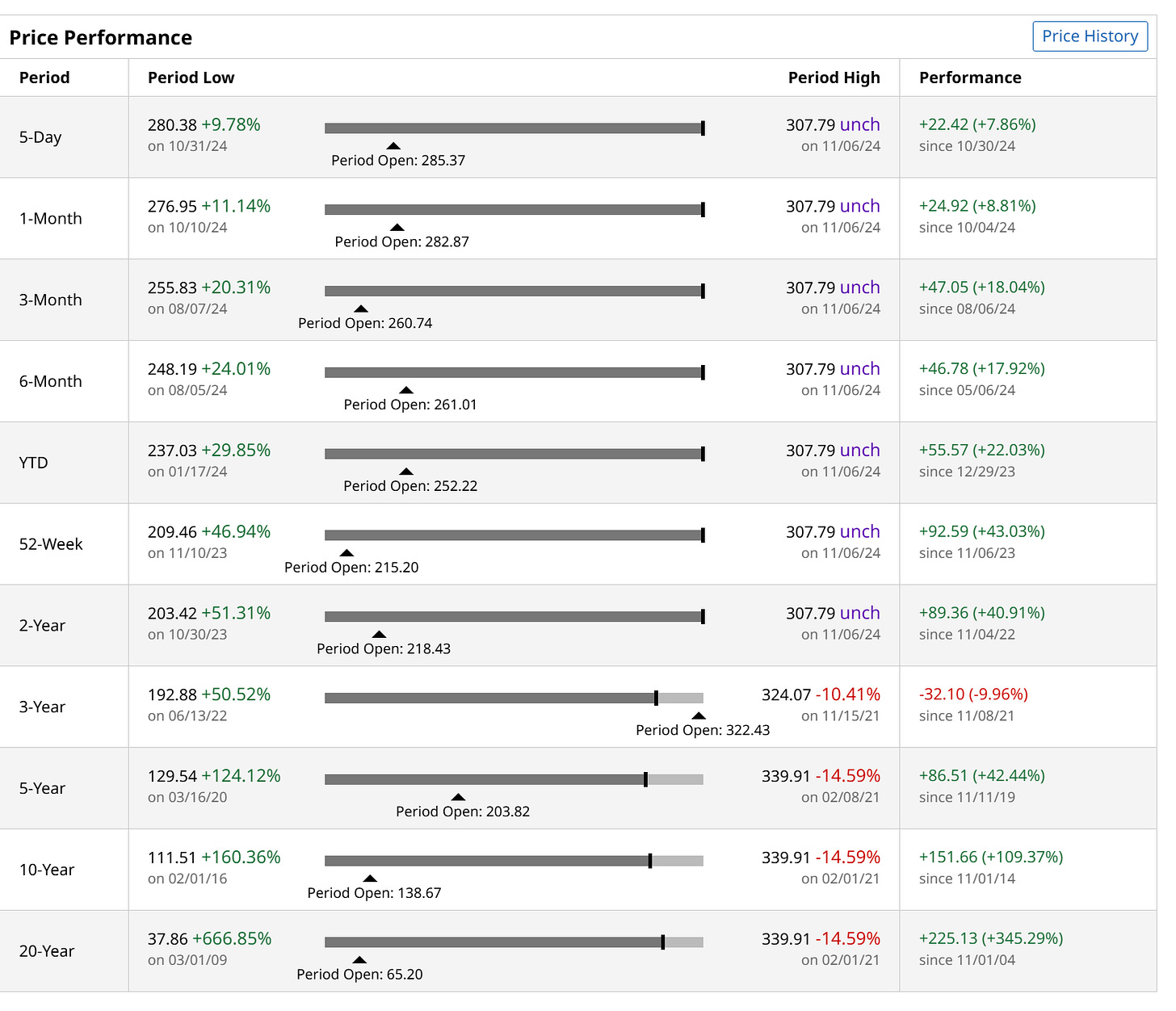Click the 3-Year period high 324.07
Viewport: 1176px width, 1011px height.
(x=786, y=694)
